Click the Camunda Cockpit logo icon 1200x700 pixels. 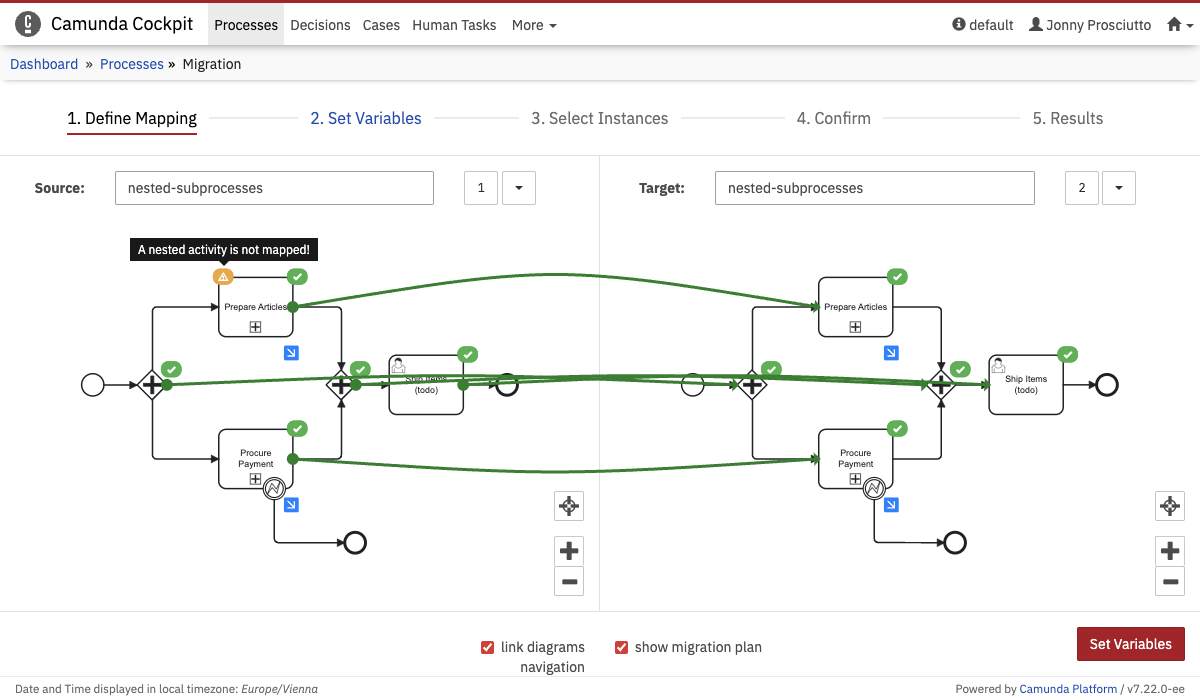(28, 24)
